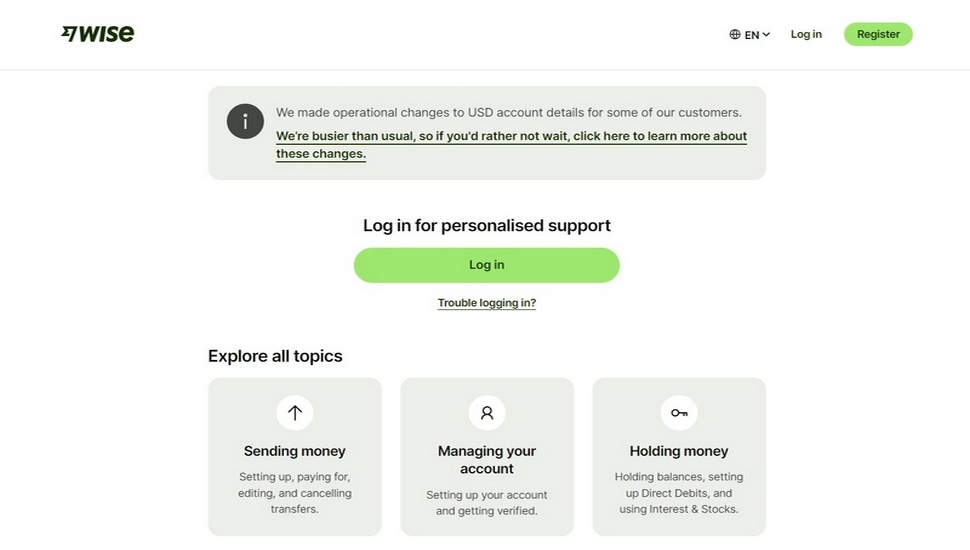Click the upward arrow Sending money icon
Screen dimensions: 970x550
point(295,412)
